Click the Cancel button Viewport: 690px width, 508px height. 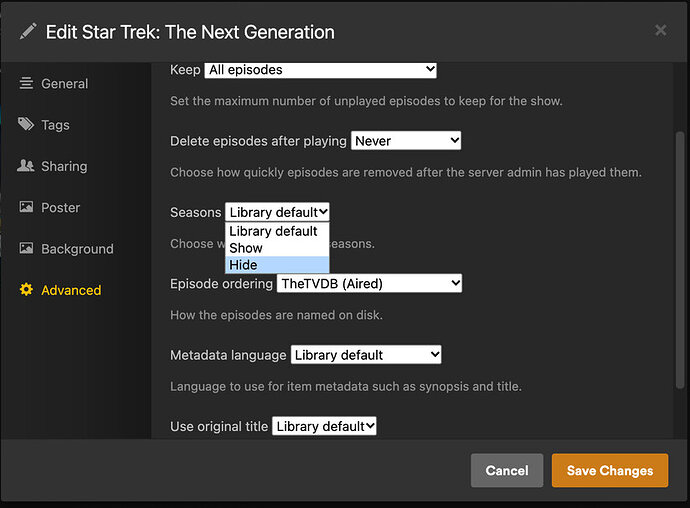507,470
